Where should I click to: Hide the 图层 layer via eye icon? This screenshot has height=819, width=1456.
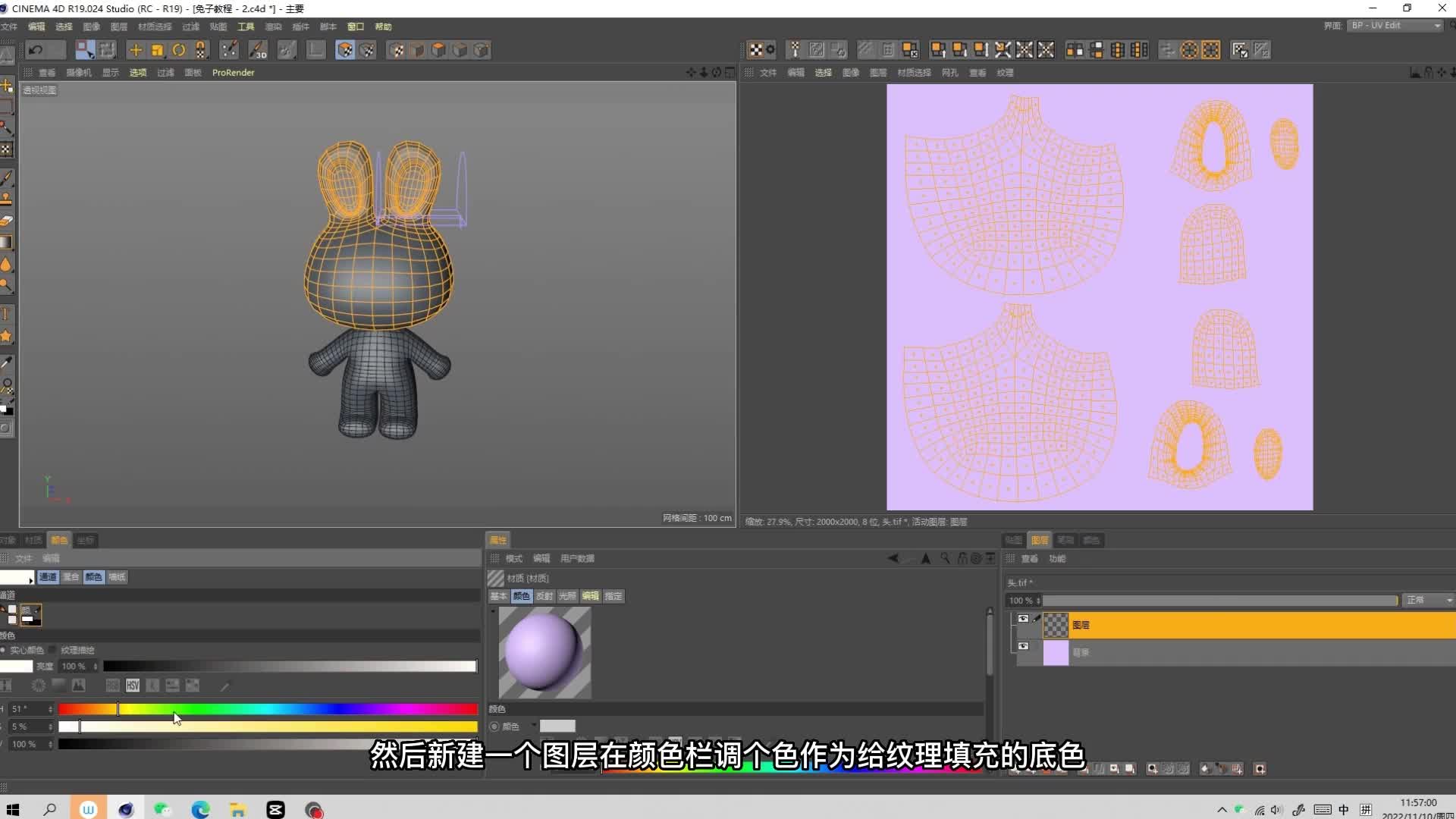click(x=1023, y=619)
